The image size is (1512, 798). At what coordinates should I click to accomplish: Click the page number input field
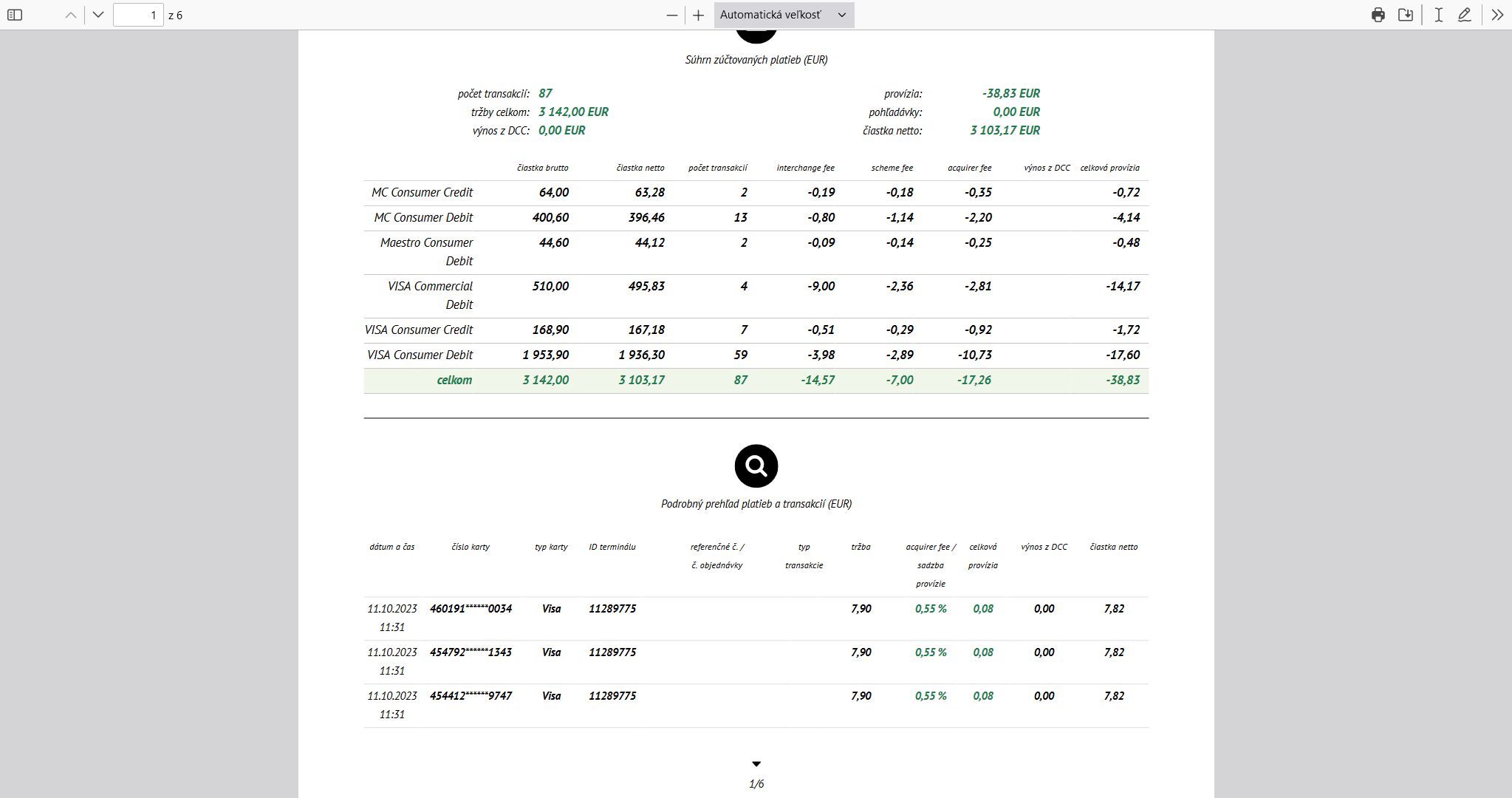138,15
